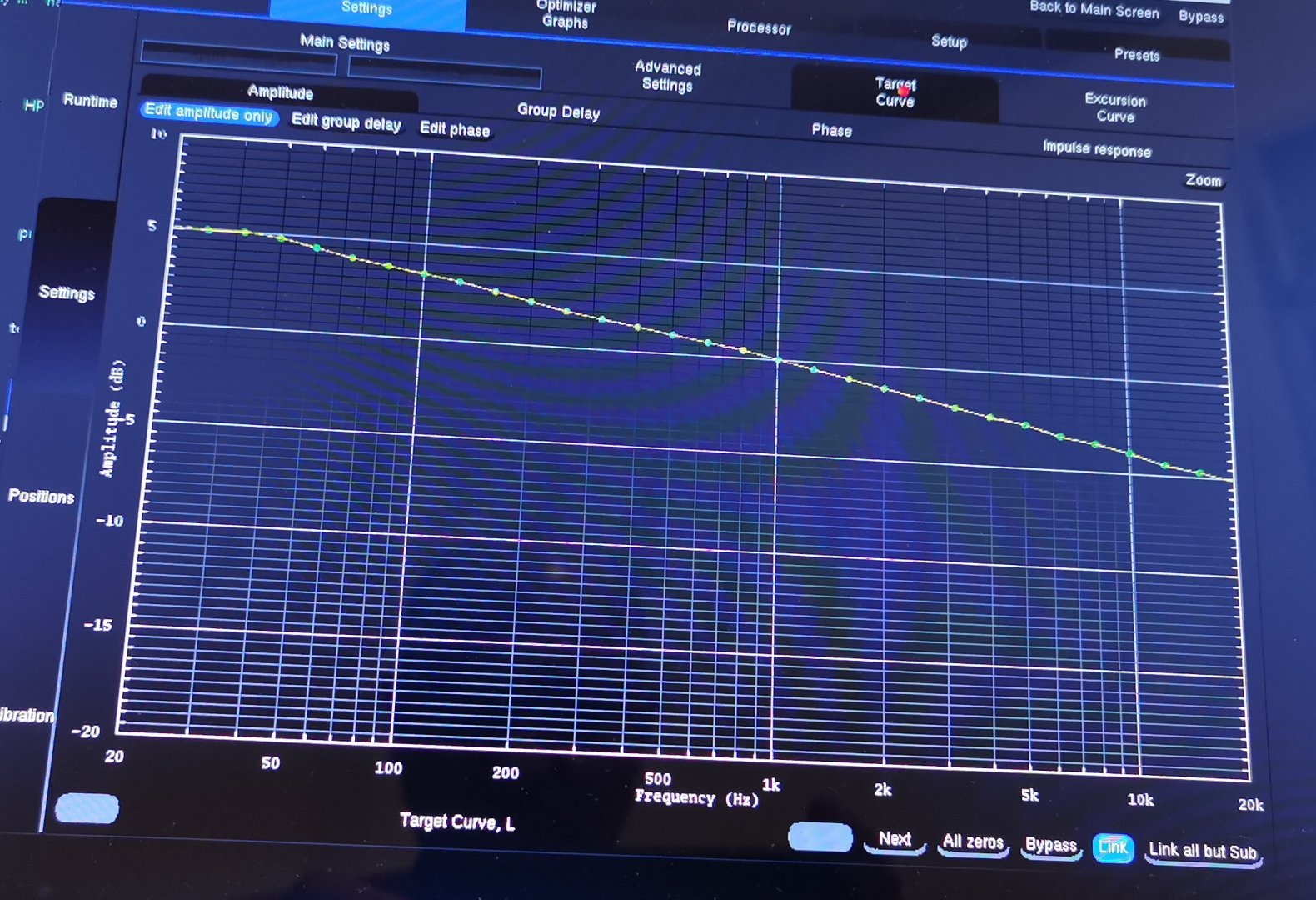Click the Next button
1316x900 pixels.
tap(895, 839)
